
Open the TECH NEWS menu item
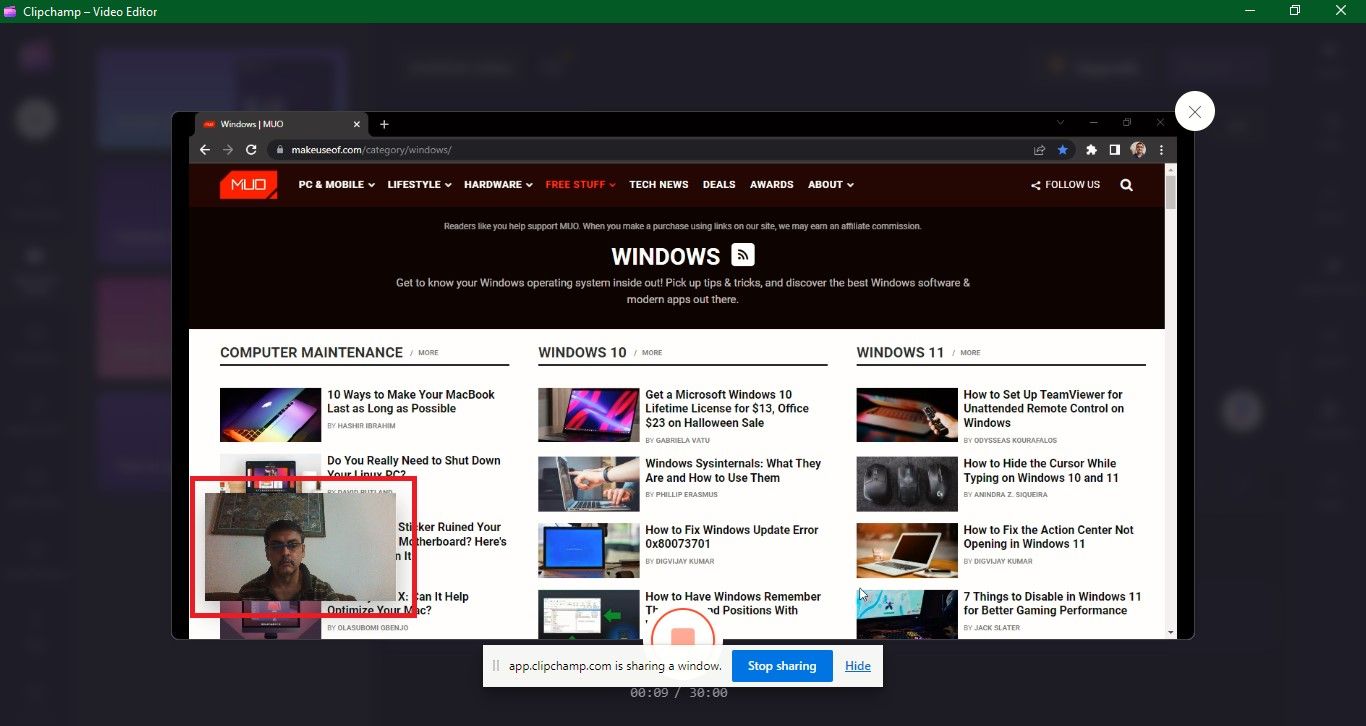[658, 185]
